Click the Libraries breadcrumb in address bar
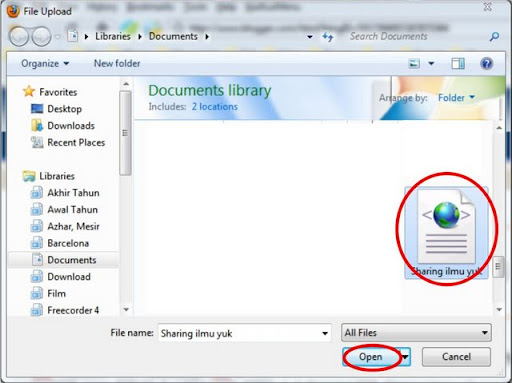 click(113, 36)
